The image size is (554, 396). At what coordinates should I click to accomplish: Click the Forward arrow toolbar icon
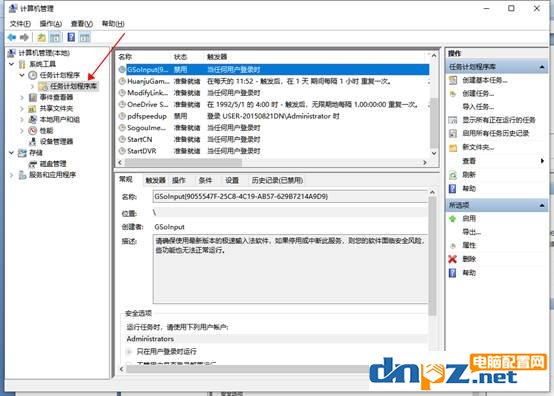click(x=24, y=37)
